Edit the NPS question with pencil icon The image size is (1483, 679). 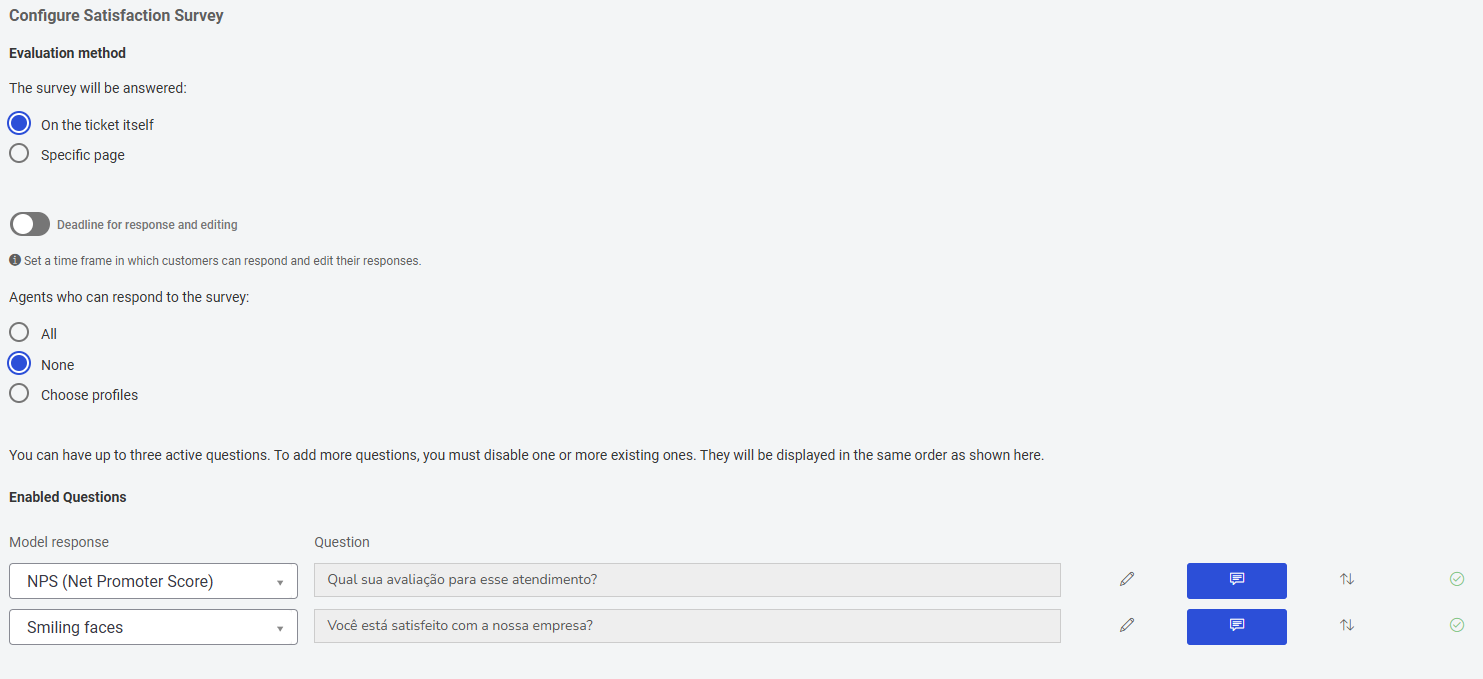tap(1127, 579)
